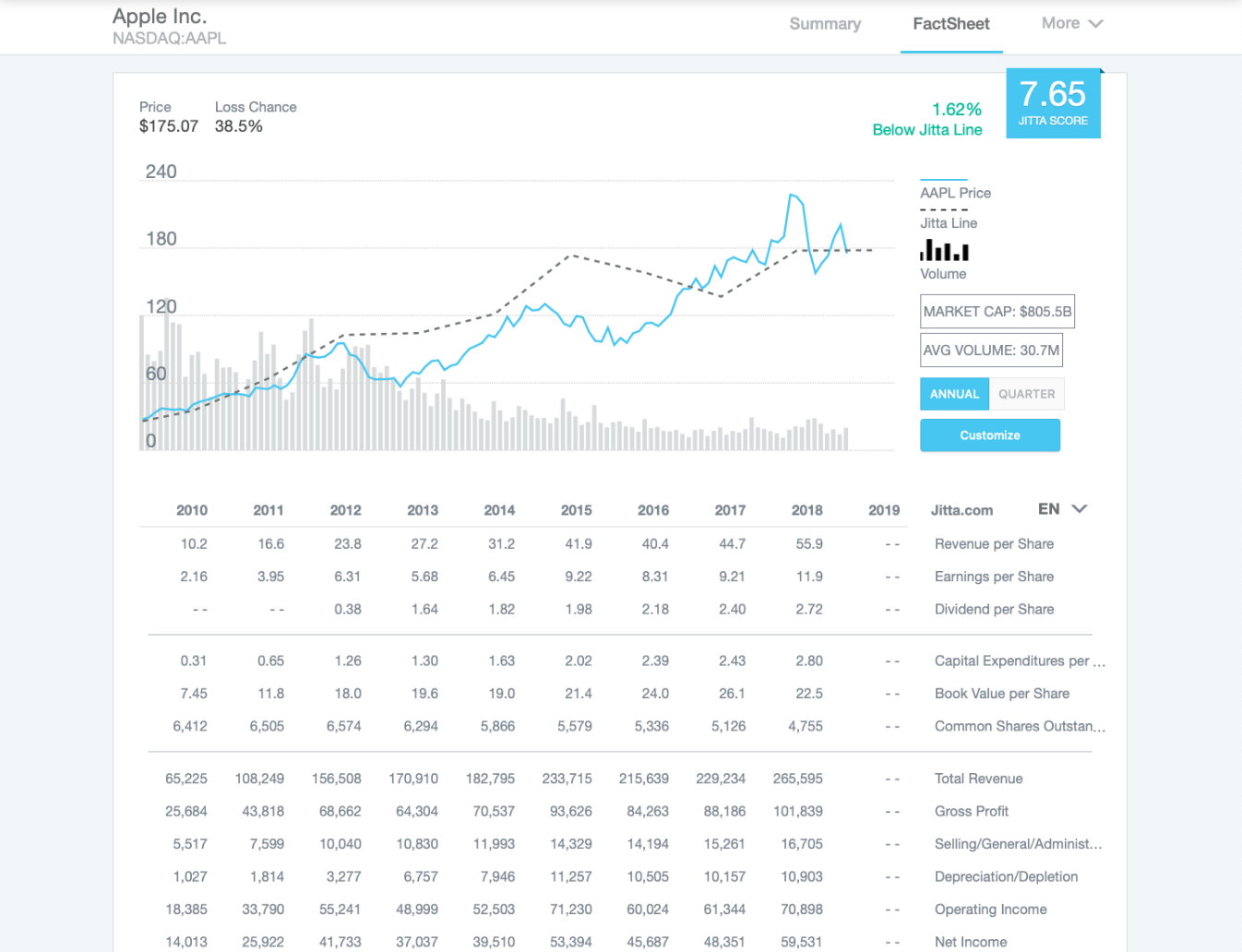Click the 240 y-axis chart label

click(161, 172)
